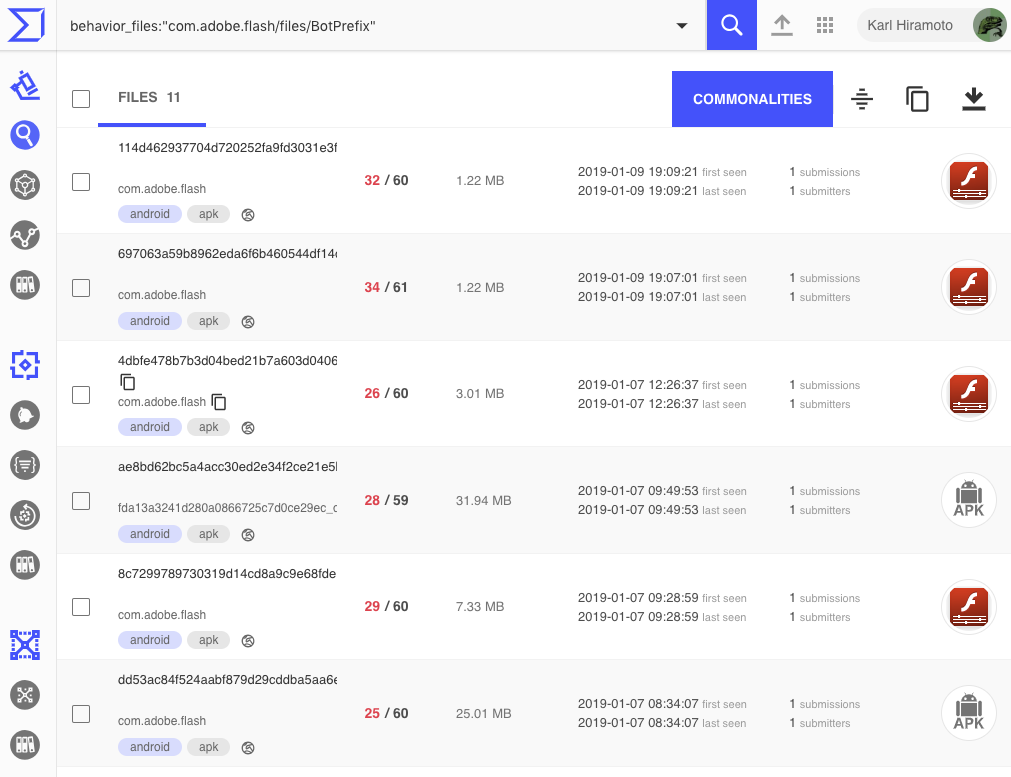Check the box for file 8c7299789730319d
Image resolution: width=1011 pixels, height=777 pixels.
81,607
